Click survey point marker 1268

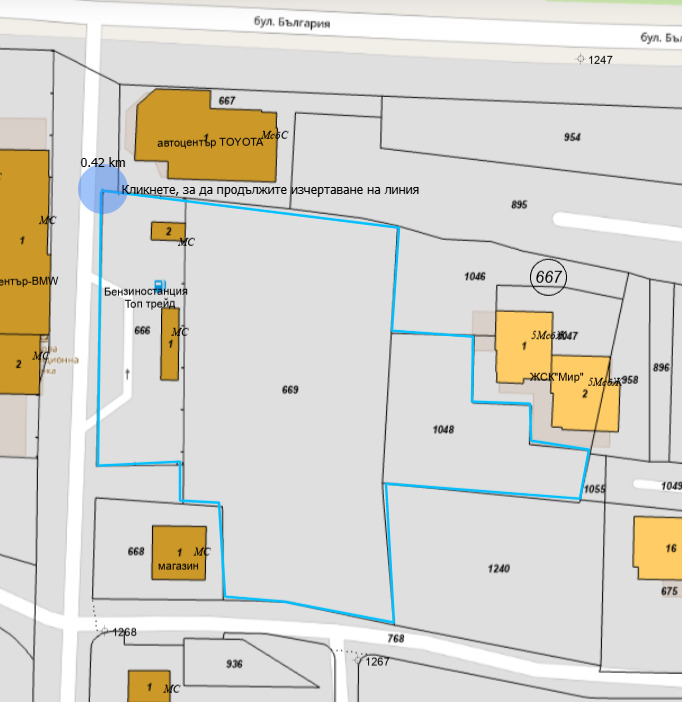point(104,632)
